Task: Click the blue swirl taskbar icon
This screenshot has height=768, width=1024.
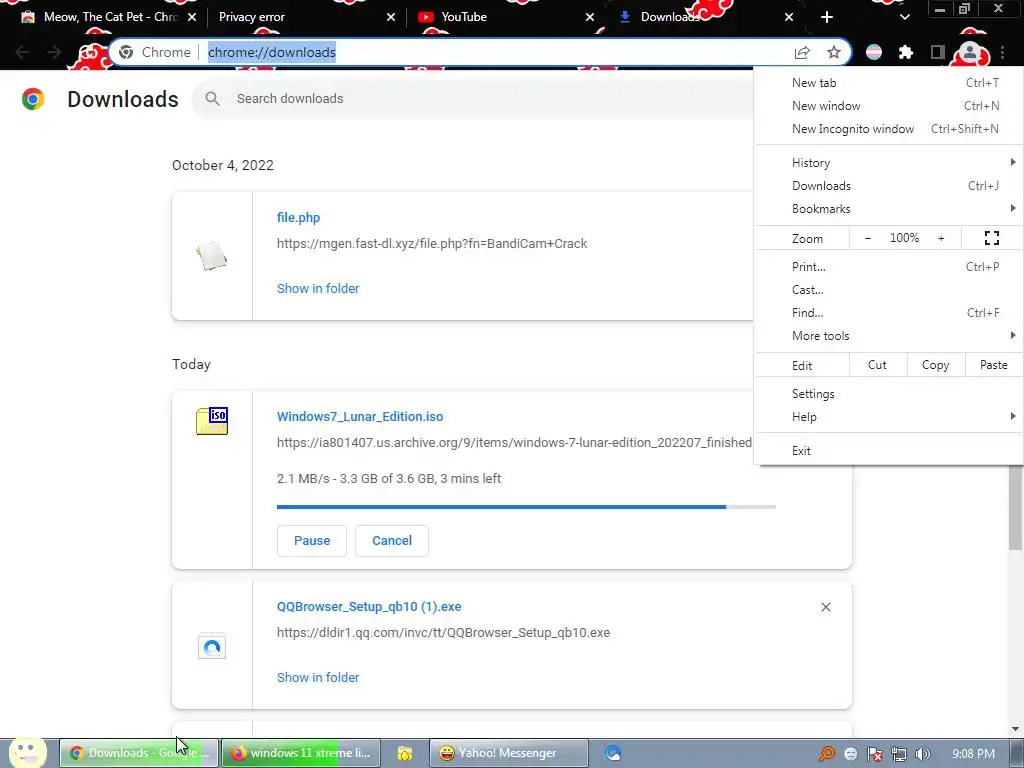Action: (613, 753)
